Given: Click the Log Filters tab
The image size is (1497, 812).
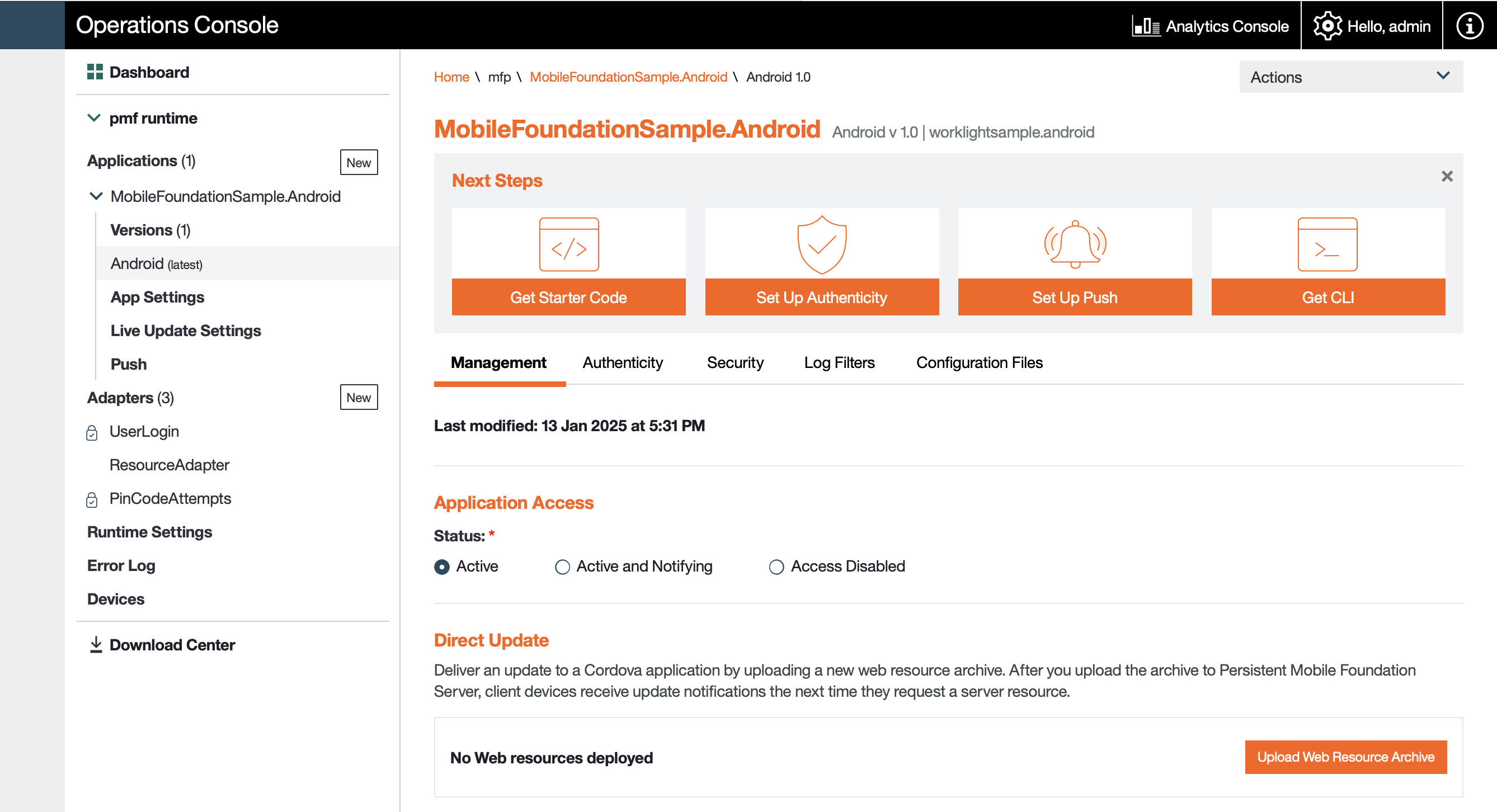Looking at the screenshot, I should [x=838, y=362].
